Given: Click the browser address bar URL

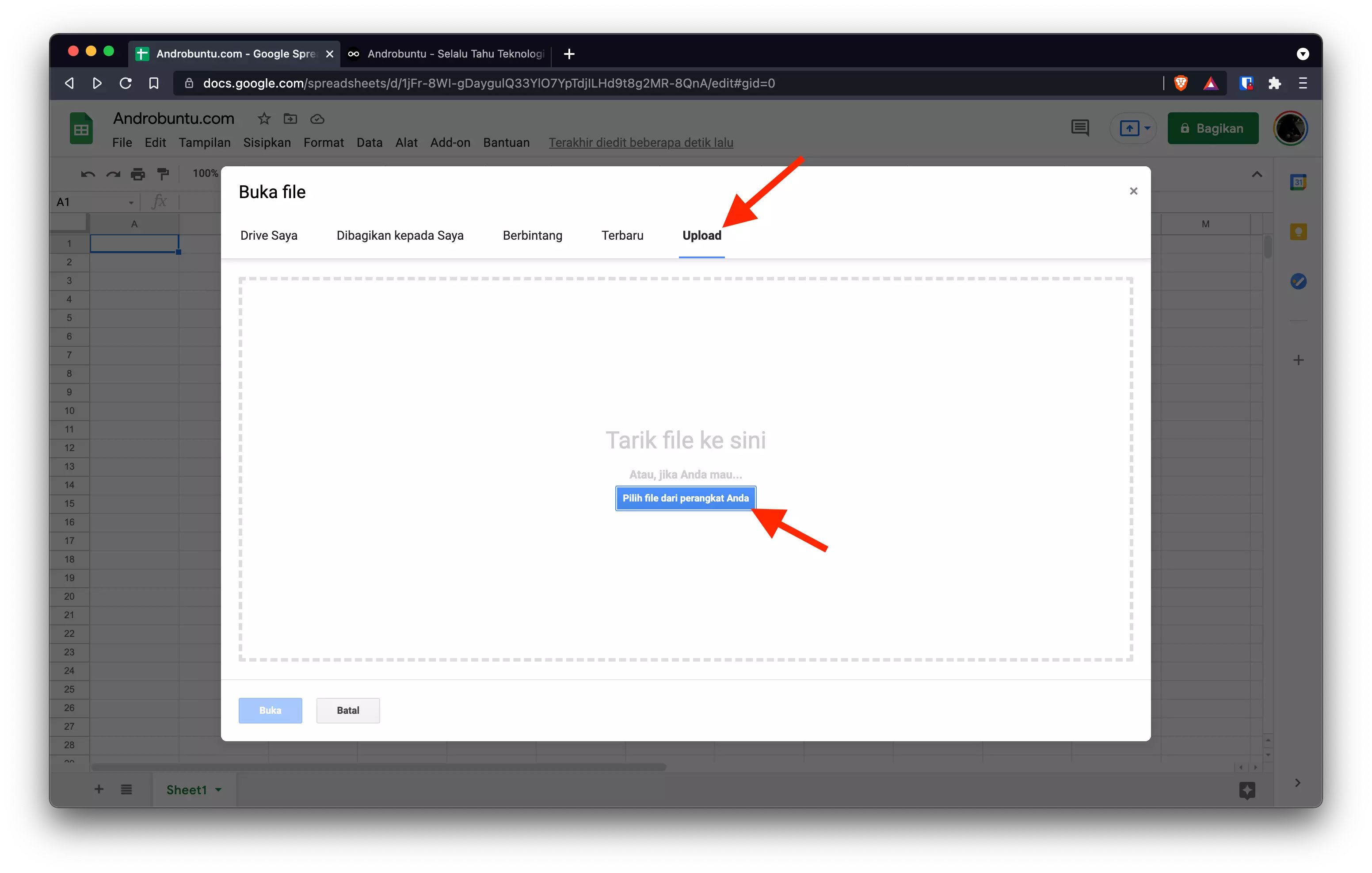Looking at the screenshot, I should point(489,83).
